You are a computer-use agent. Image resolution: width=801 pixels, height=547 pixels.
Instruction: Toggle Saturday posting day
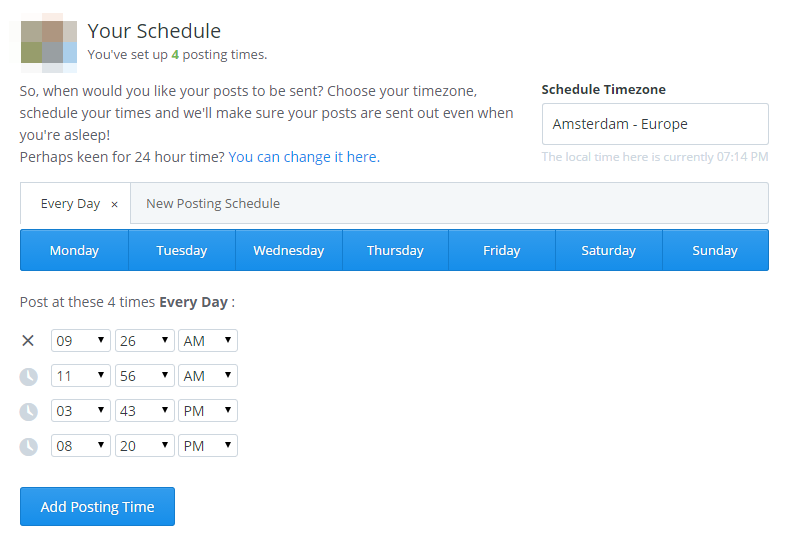608,250
